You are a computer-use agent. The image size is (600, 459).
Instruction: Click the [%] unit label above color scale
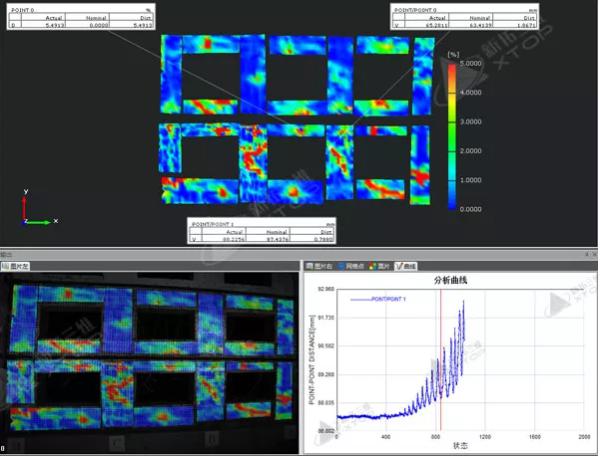453,55
